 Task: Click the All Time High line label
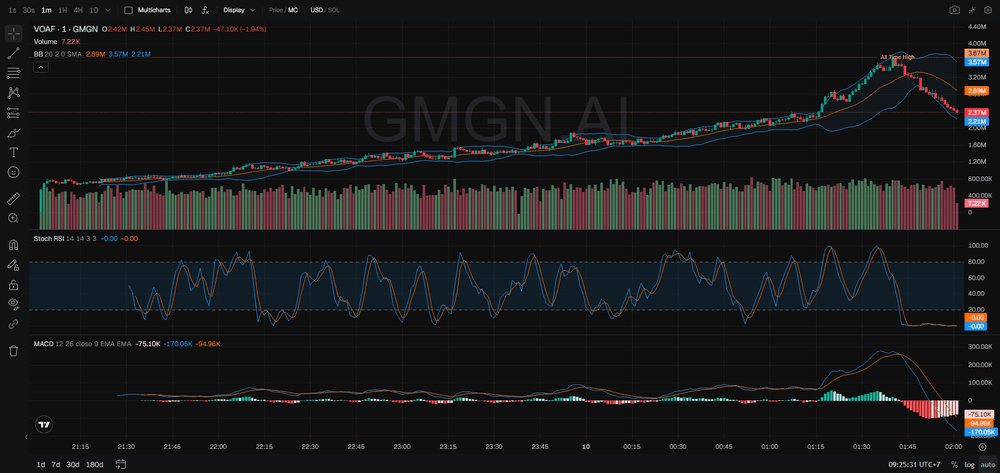click(x=897, y=57)
